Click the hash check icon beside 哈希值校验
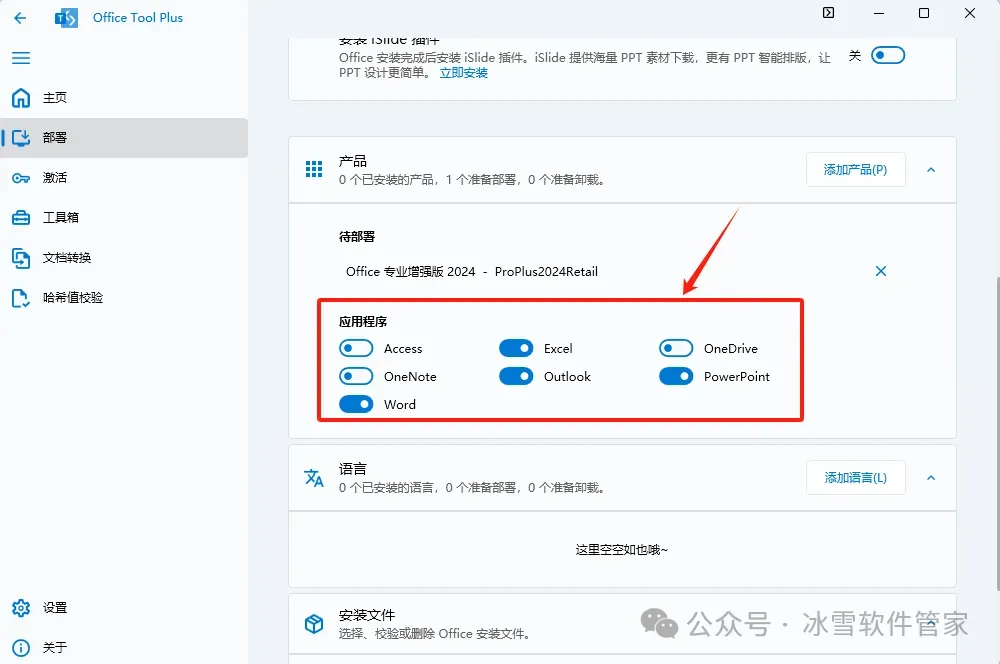This screenshot has width=1000, height=664. [x=21, y=298]
